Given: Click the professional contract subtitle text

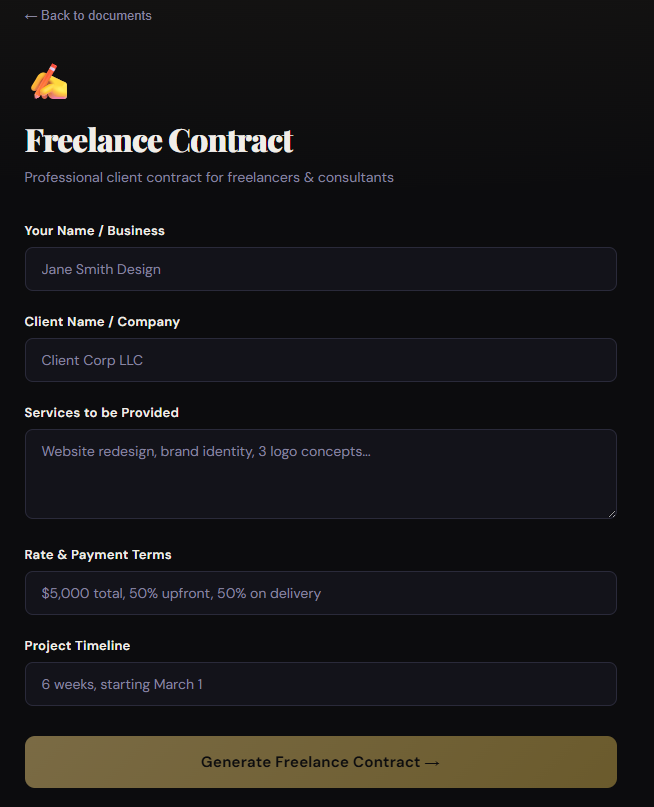Looking at the screenshot, I should coord(209,177).
